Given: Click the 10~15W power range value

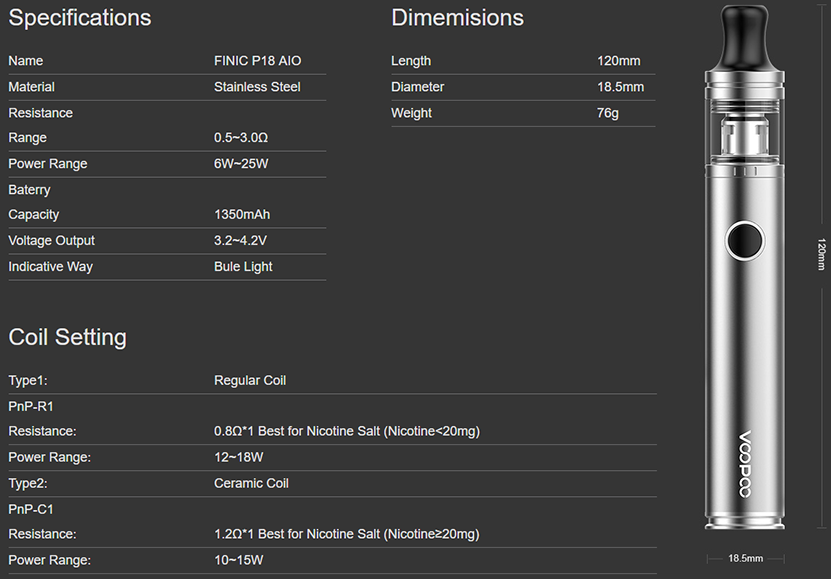Looking at the screenshot, I should 238,560.
